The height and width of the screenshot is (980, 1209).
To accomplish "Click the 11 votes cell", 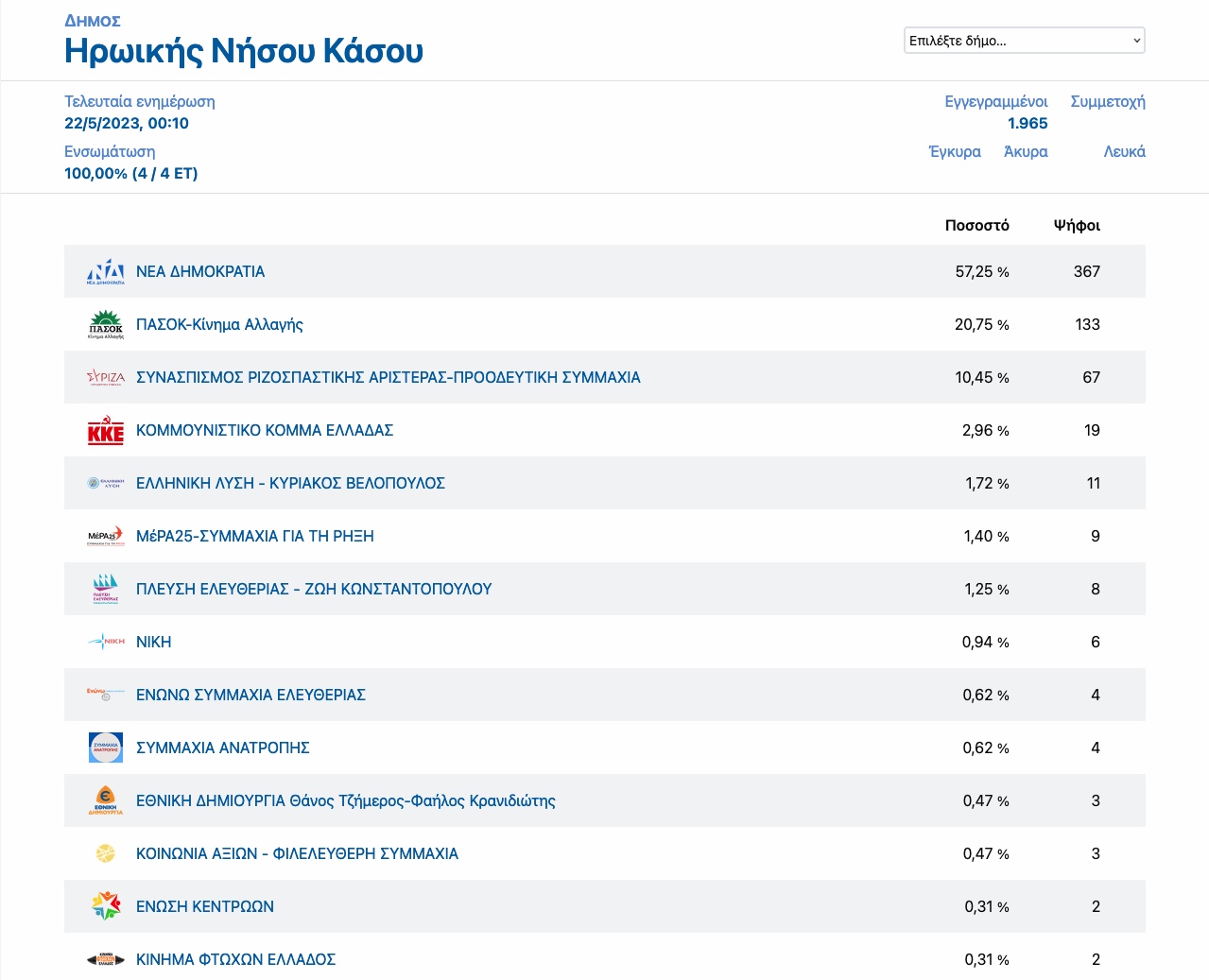I will [1094, 483].
